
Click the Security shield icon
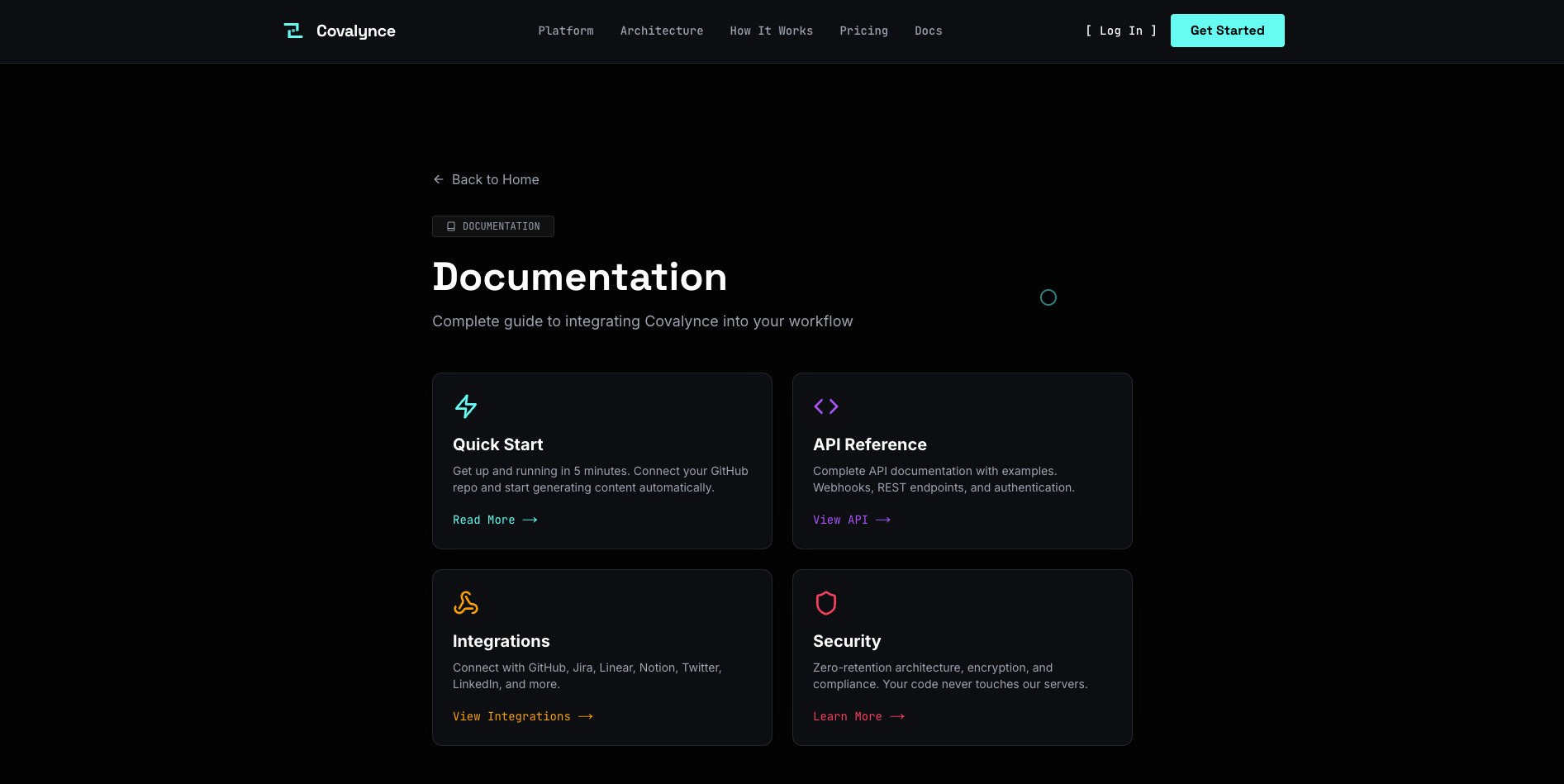point(826,603)
